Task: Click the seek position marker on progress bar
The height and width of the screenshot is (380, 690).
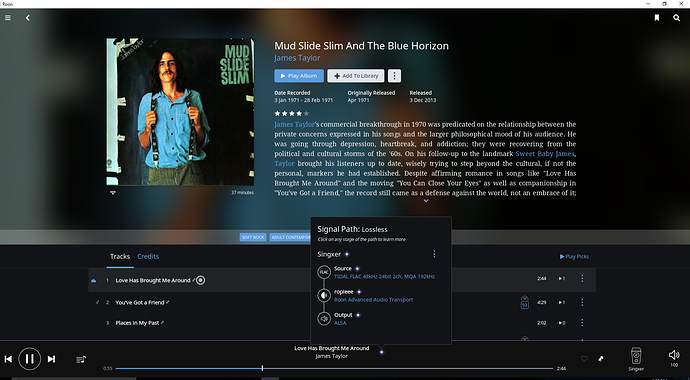Action: [262, 368]
